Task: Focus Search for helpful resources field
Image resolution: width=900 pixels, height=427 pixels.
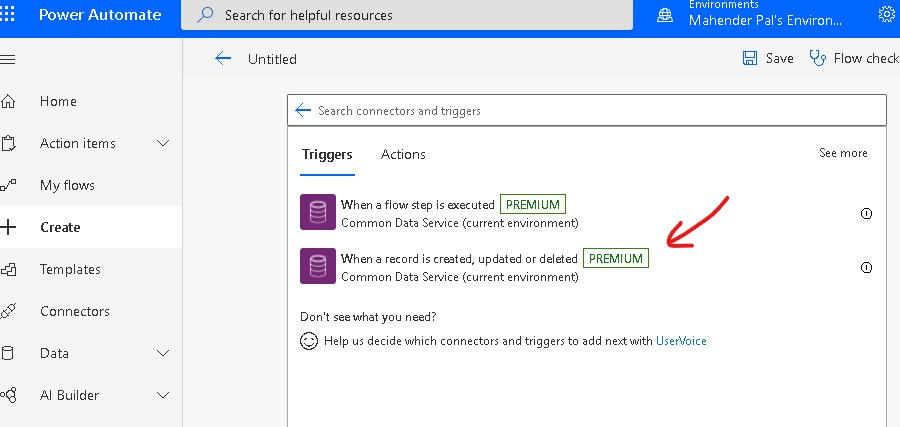Action: [407, 15]
